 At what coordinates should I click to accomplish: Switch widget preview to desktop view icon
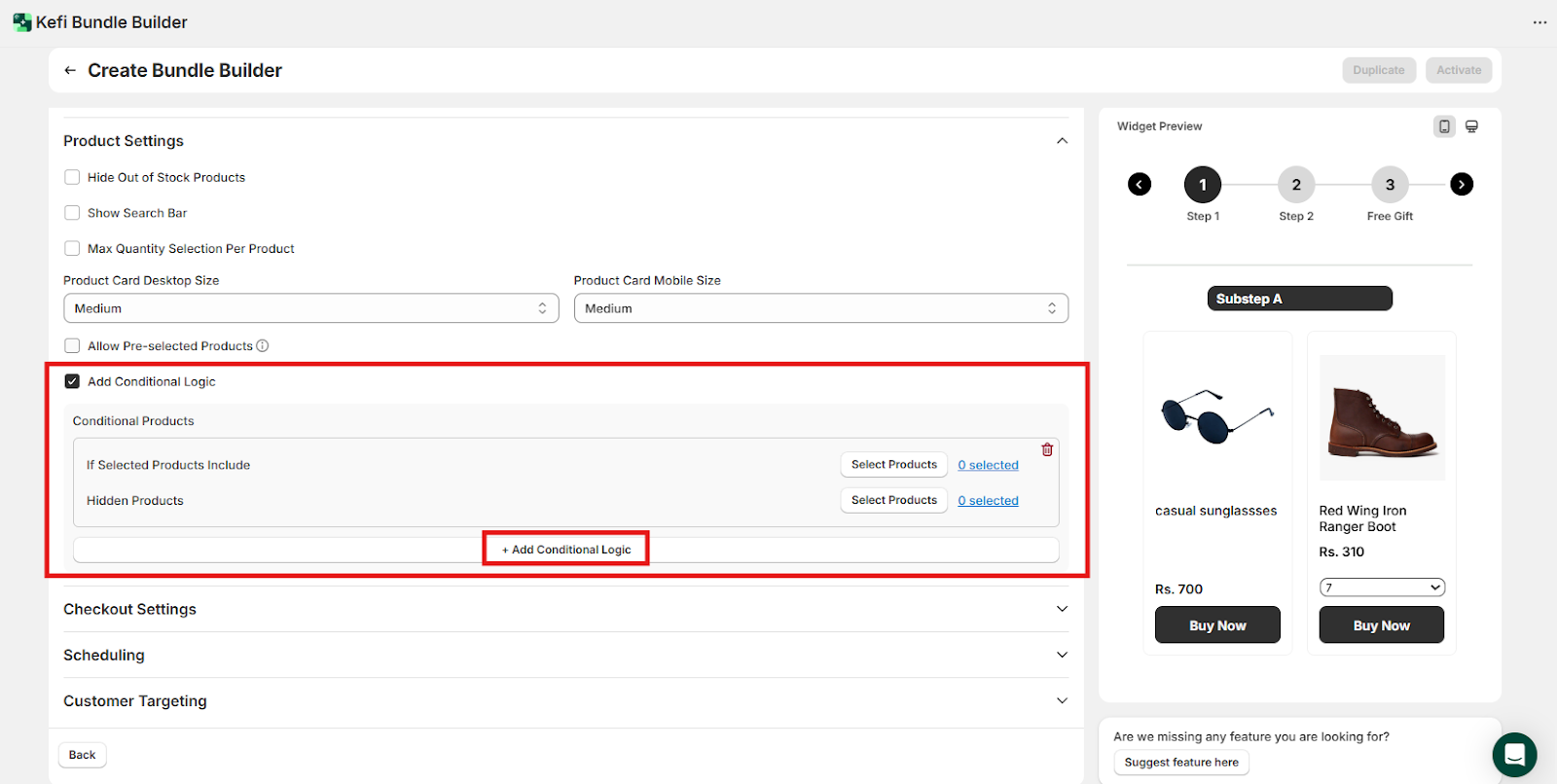pyautogui.click(x=1471, y=126)
